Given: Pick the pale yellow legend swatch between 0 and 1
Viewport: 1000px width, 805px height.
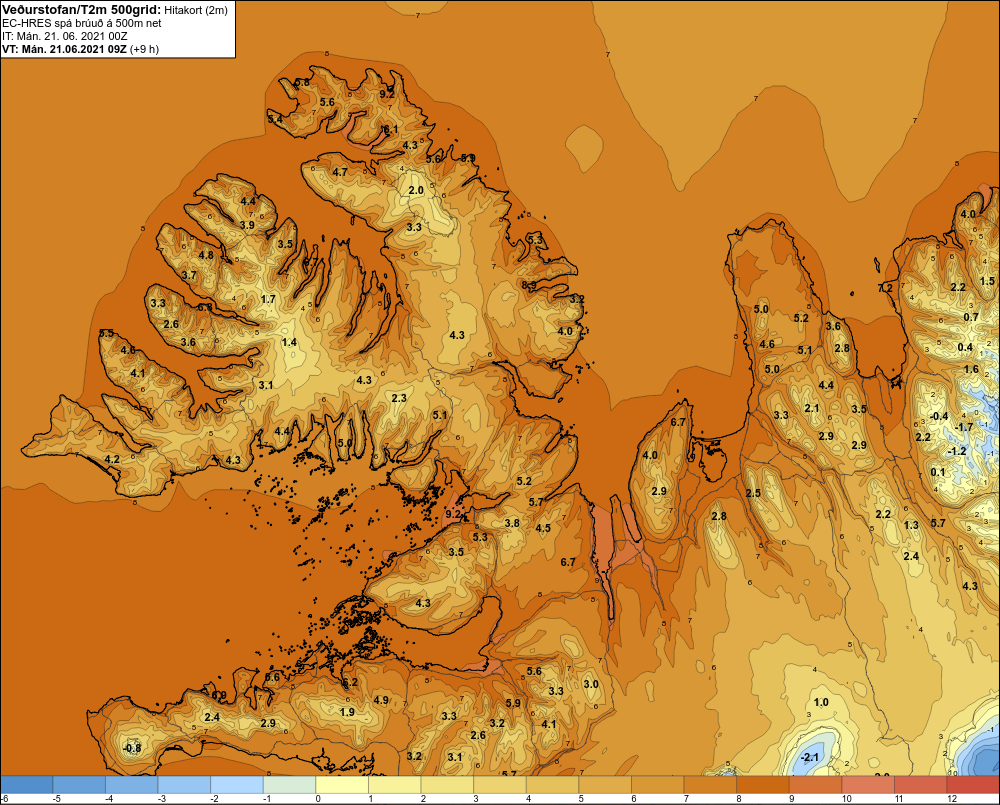Looking at the screenshot, I should coord(342,785).
